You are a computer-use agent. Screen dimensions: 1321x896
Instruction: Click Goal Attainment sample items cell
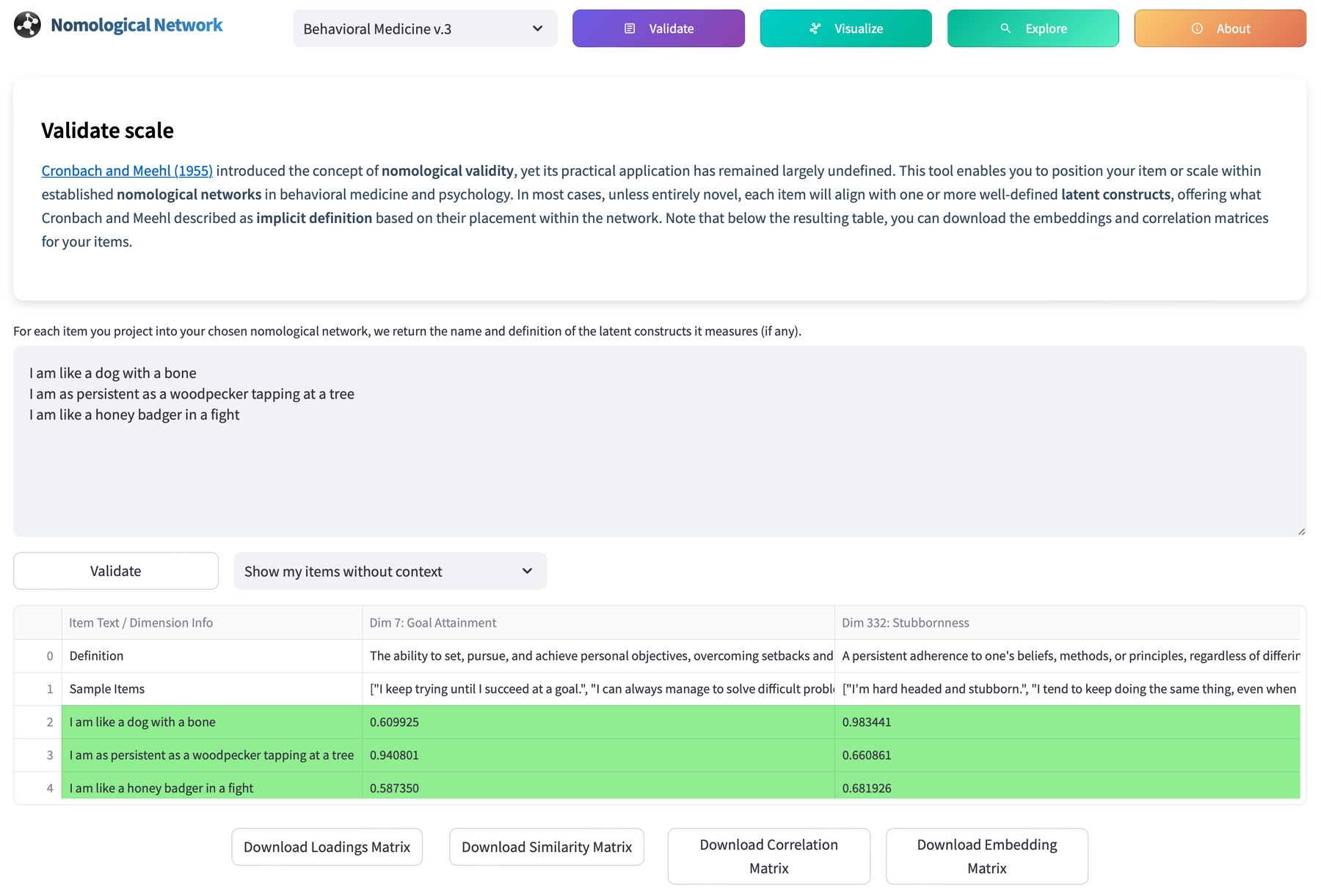pyautogui.click(x=598, y=689)
